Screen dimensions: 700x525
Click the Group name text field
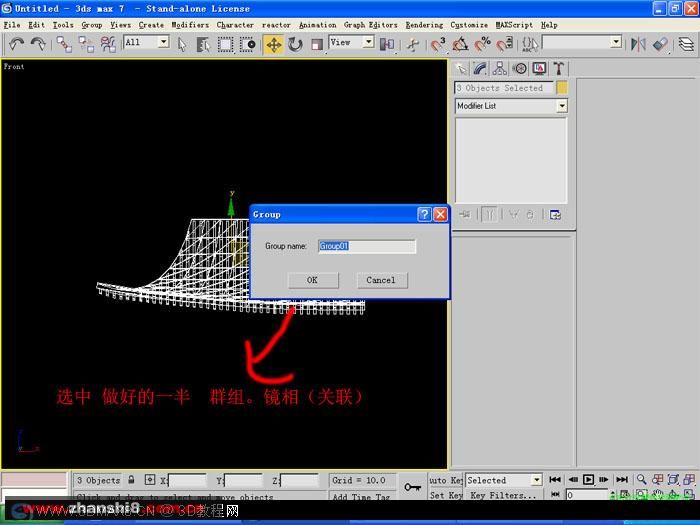point(367,246)
